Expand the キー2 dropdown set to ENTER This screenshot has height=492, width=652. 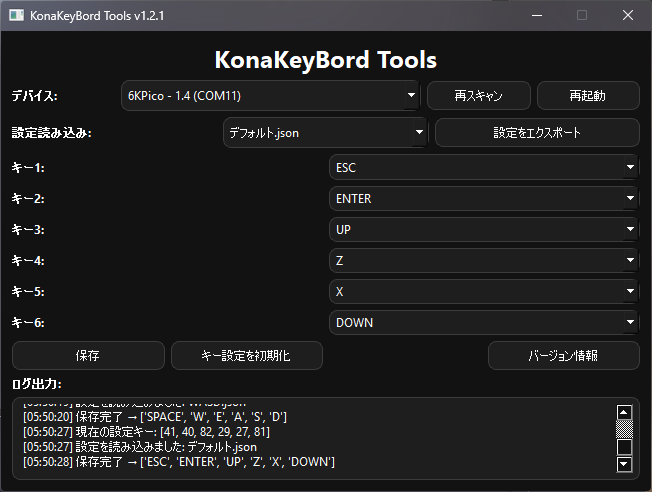point(484,199)
